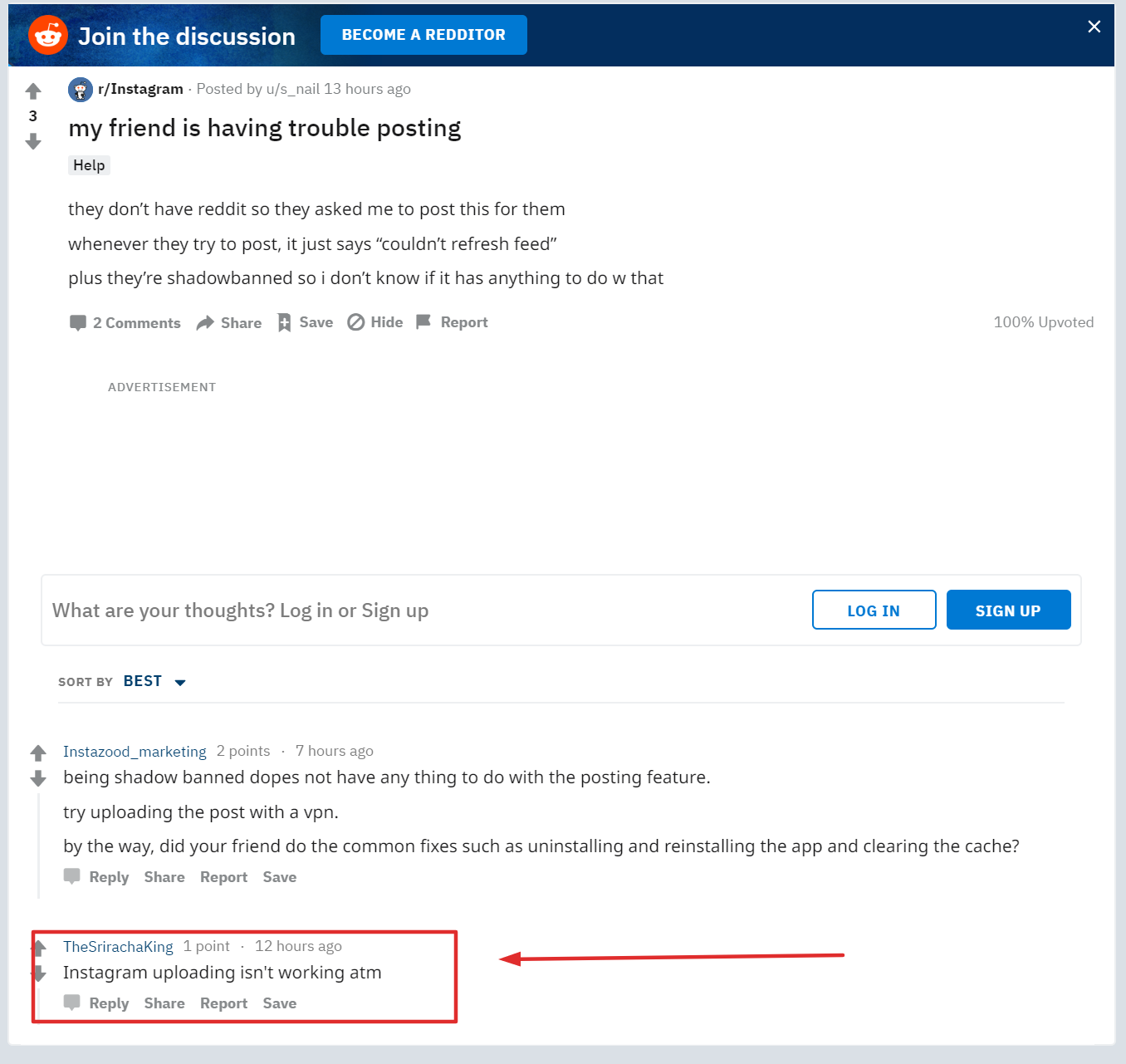Reply to TheSrirachaKing's comment
Viewport: 1126px width, 1064px height.
109,1003
